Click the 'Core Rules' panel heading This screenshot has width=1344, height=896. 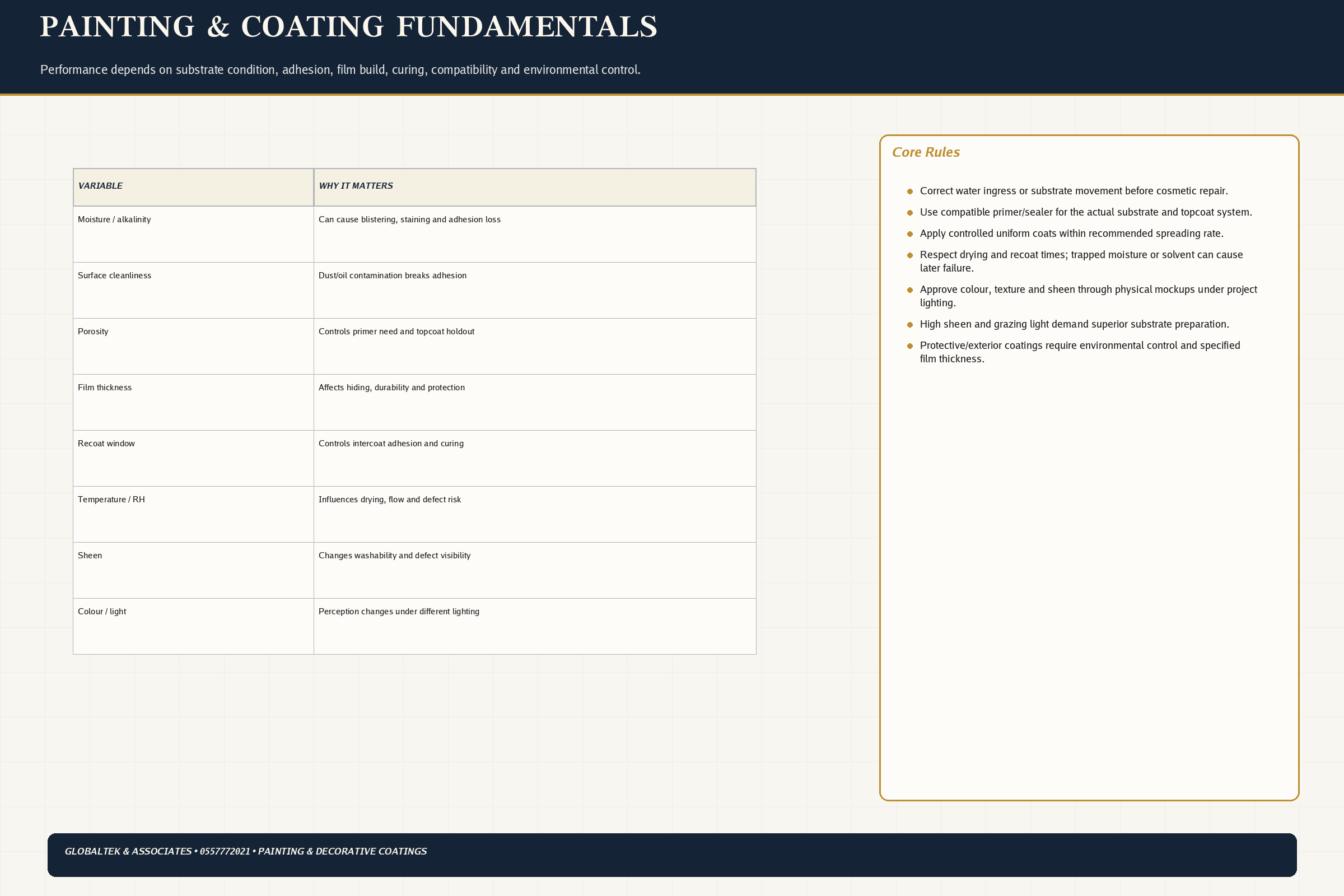coord(926,152)
